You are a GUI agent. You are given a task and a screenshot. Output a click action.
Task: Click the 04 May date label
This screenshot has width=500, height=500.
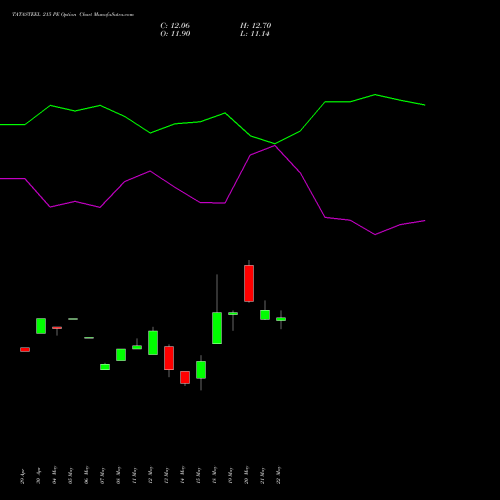click(x=55, y=475)
